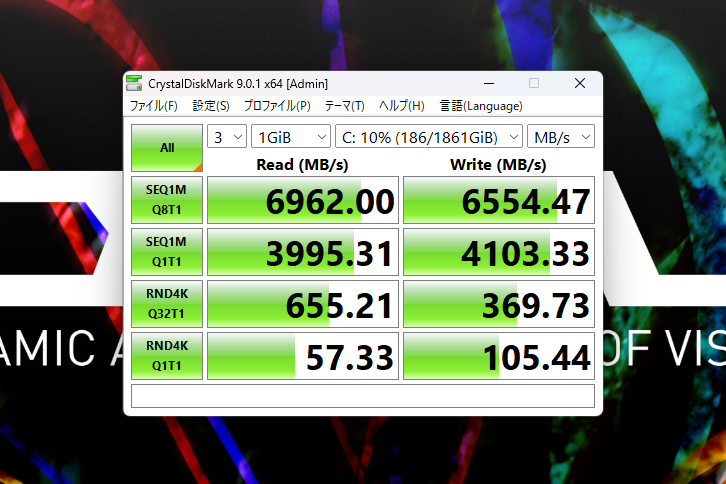Click the RND4K Q32T1 write value 369.73
Viewport: 726px width, 484px height.
click(x=499, y=304)
